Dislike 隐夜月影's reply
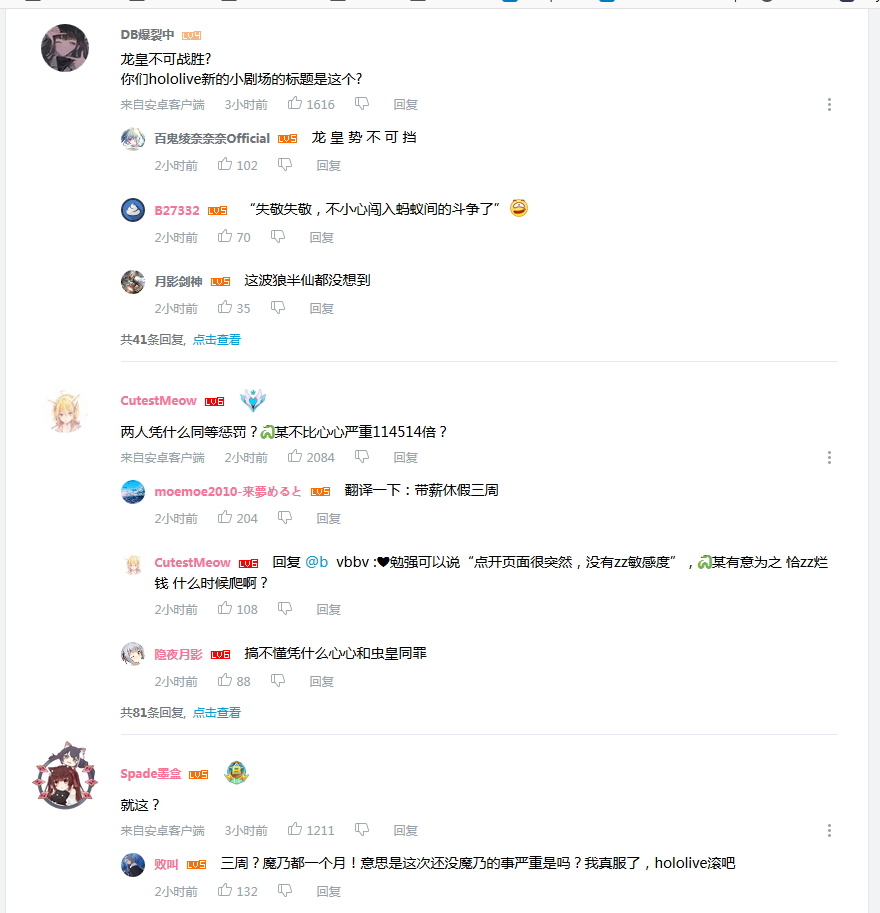Viewport: 880px width, 913px height. tap(278, 681)
